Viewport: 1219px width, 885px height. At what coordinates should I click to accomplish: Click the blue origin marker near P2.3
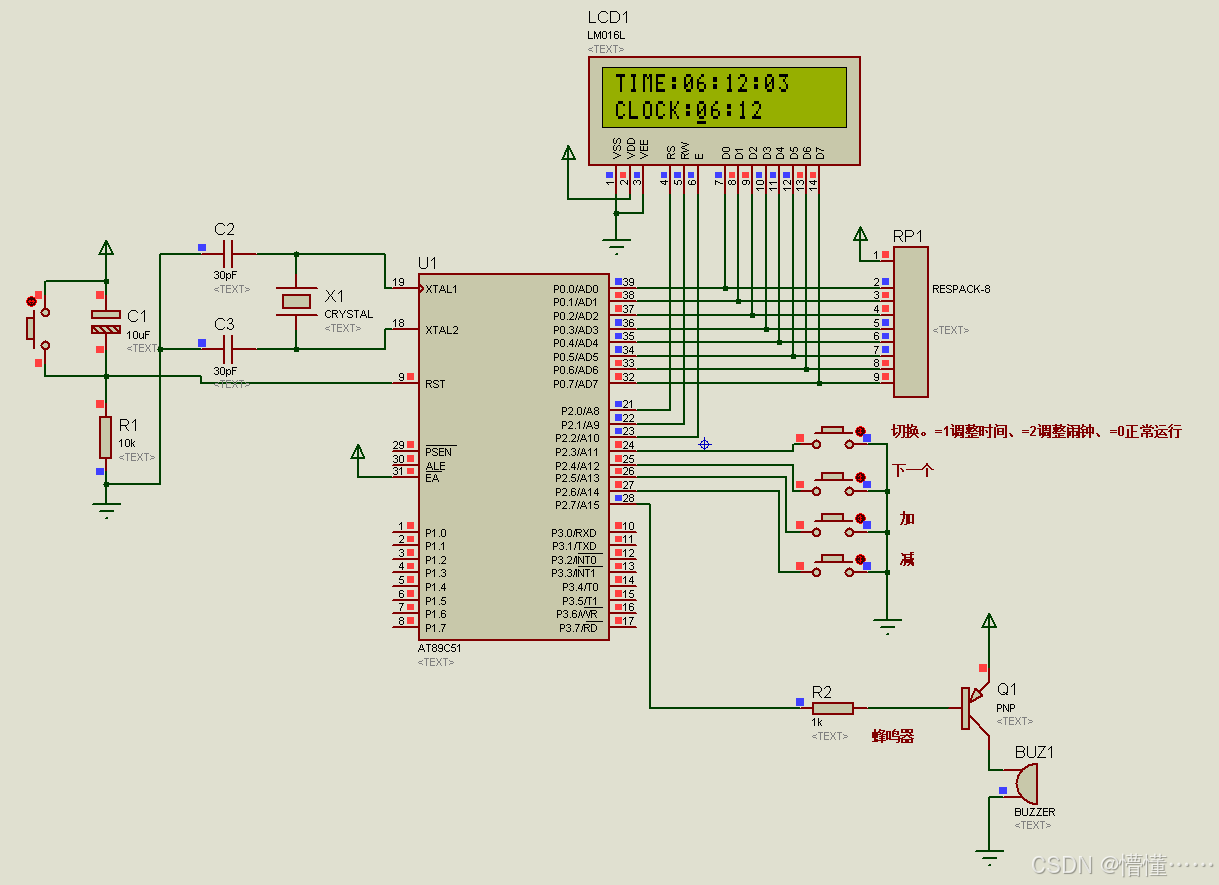(x=704, y=443)
